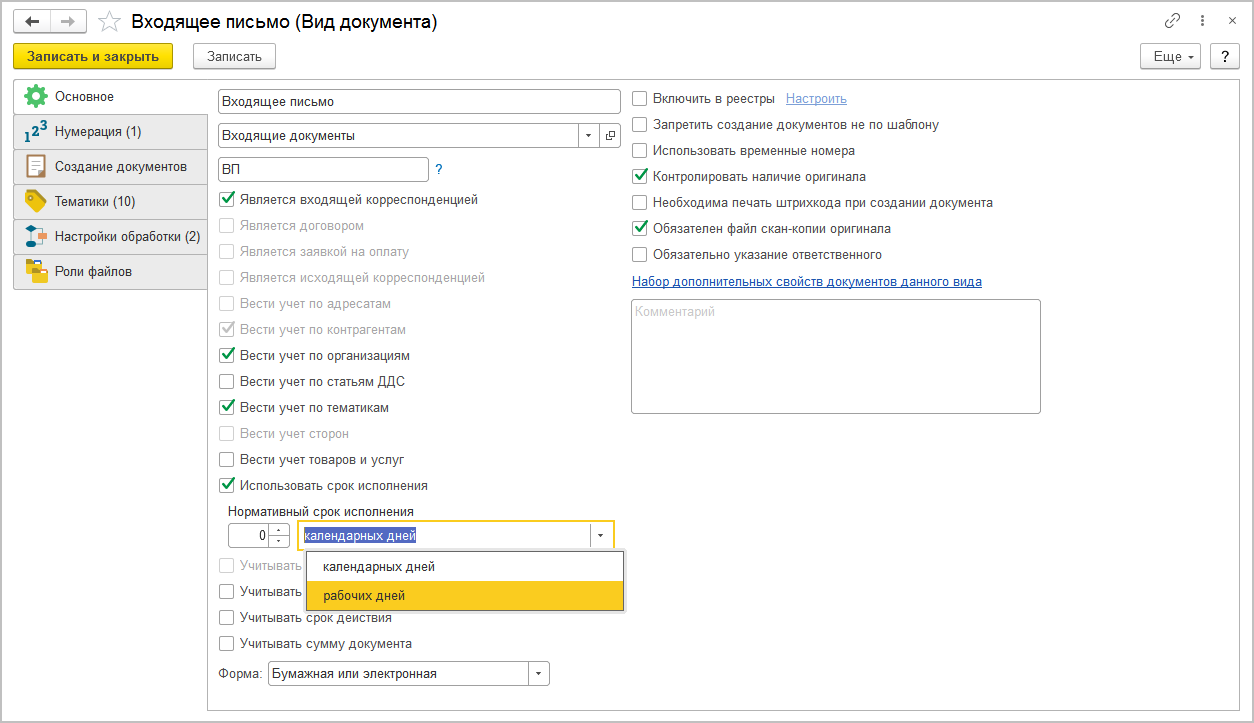Click the forward navigation arrow
The width and height of the screenshot is (1254, 723).
pyautogui.click(x=67, y=21)
